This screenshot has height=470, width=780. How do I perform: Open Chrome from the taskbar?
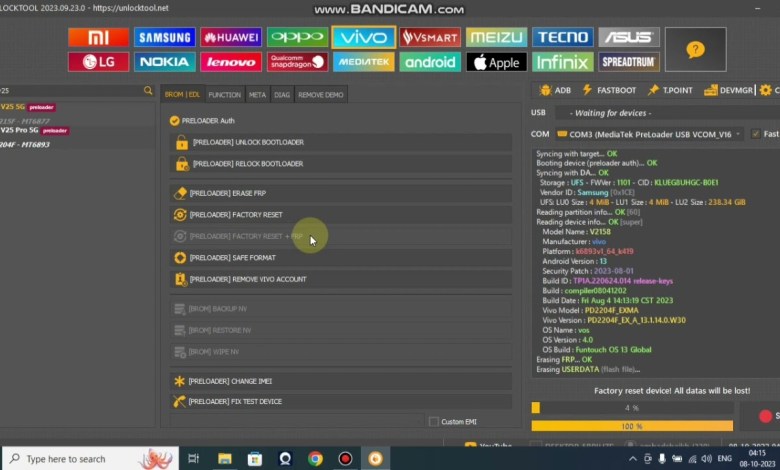pos(315,459)
